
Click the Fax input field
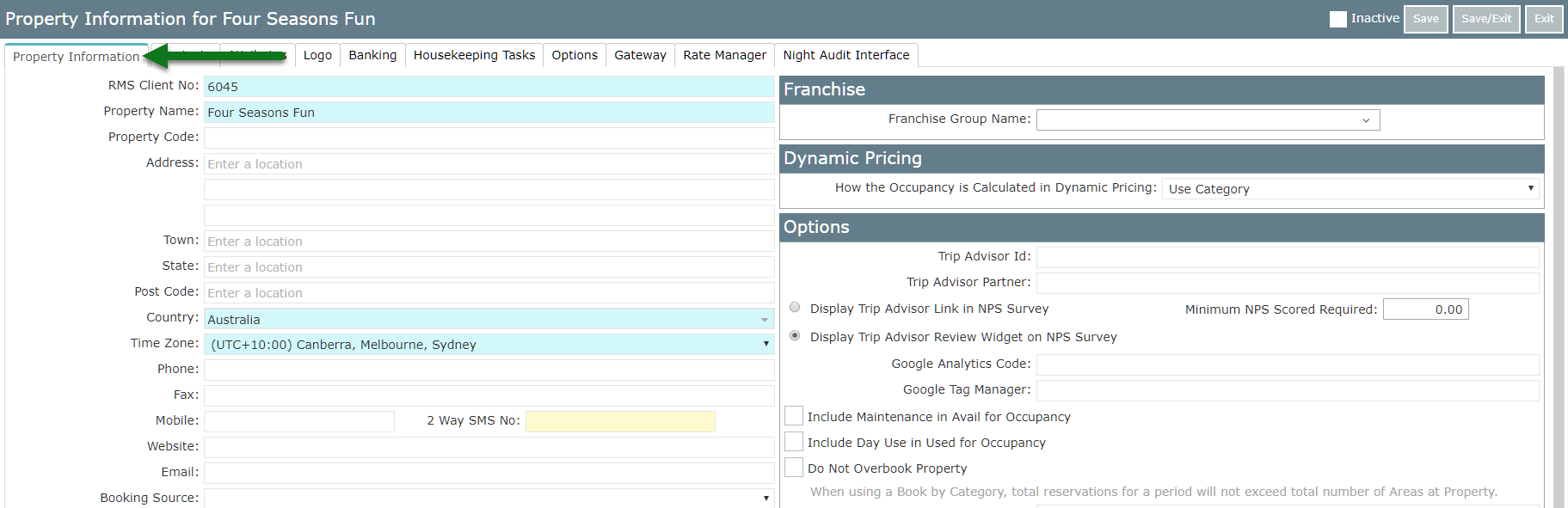click(489, 395)
